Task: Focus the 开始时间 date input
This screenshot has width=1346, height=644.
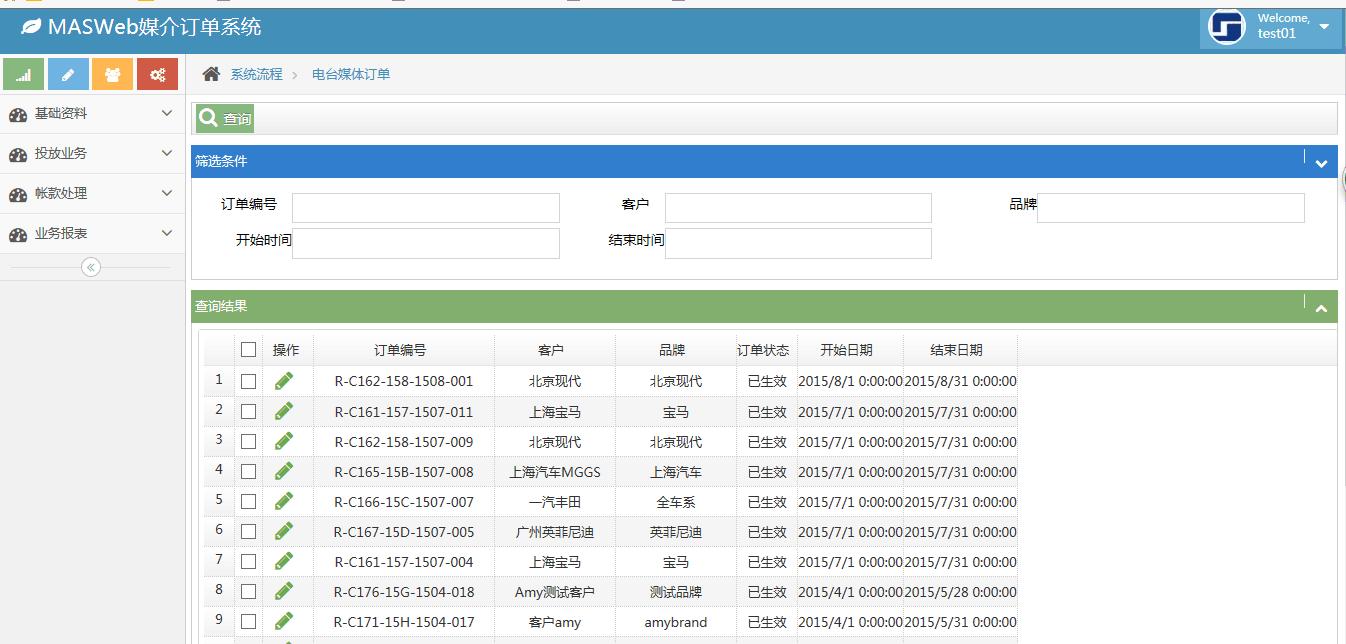Action: click(426, 243)
